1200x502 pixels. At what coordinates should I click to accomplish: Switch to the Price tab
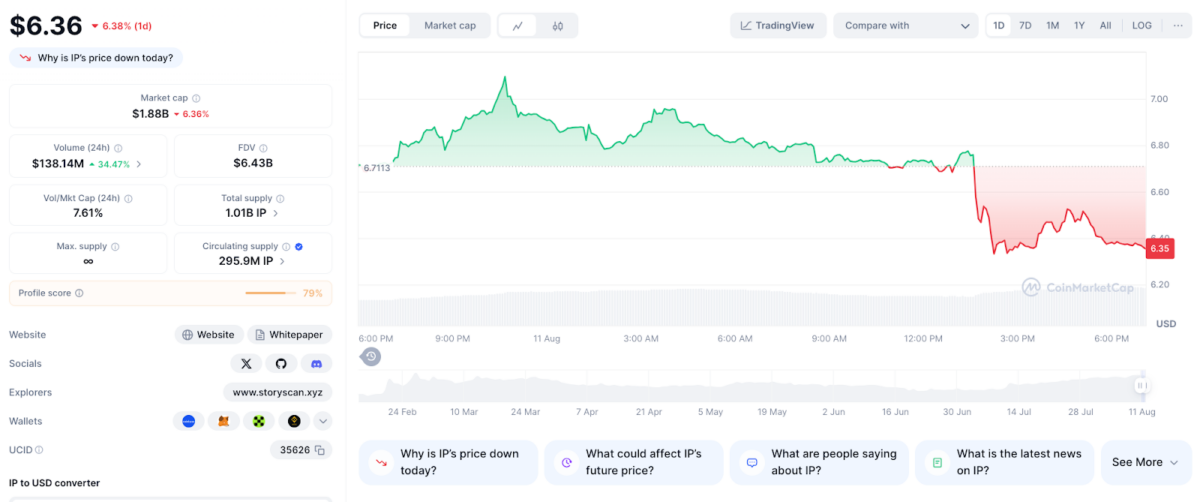(385, 26)
